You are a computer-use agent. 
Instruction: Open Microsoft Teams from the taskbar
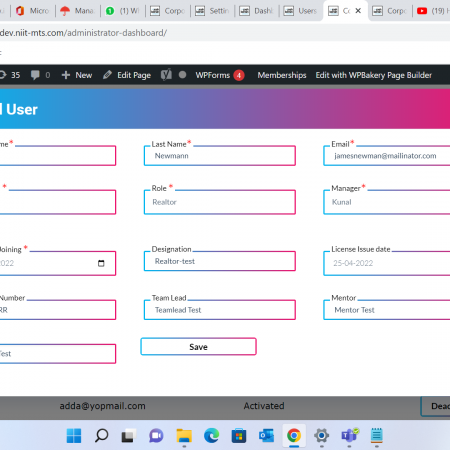(x=349, y=436)
